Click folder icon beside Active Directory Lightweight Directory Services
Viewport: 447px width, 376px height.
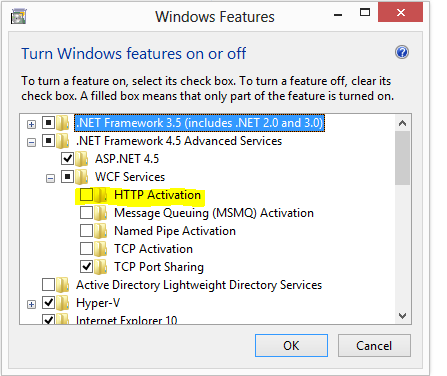click(x=62, y=285)
